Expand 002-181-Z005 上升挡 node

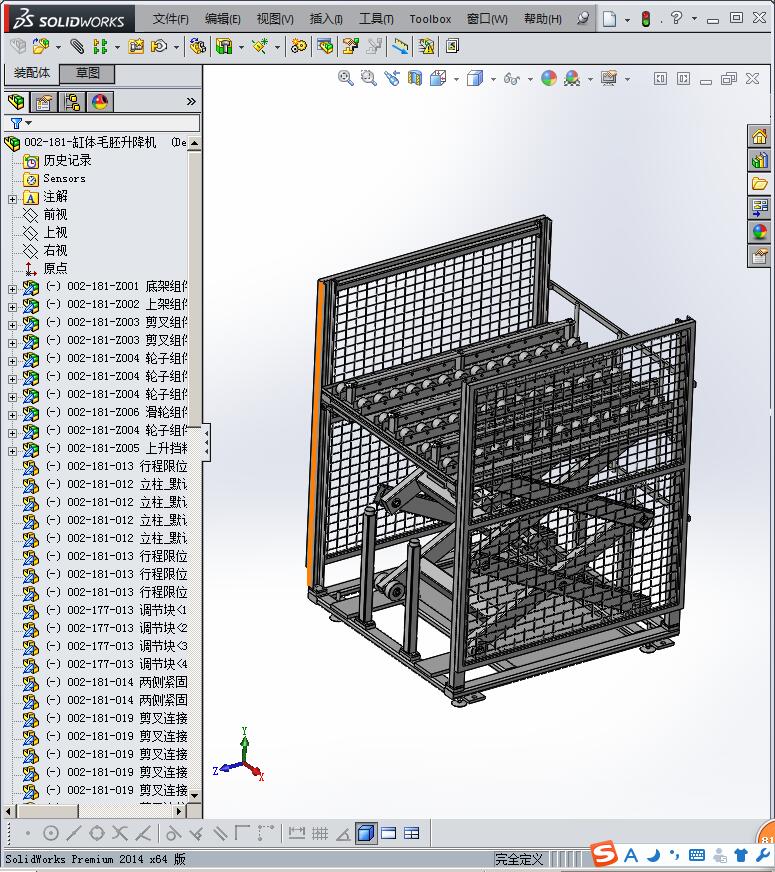point(12,451)
